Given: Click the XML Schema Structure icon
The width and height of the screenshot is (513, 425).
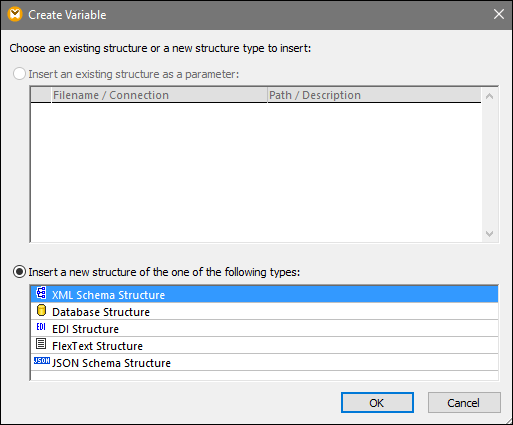Looking at the screenshot, I should pos(41,293).
